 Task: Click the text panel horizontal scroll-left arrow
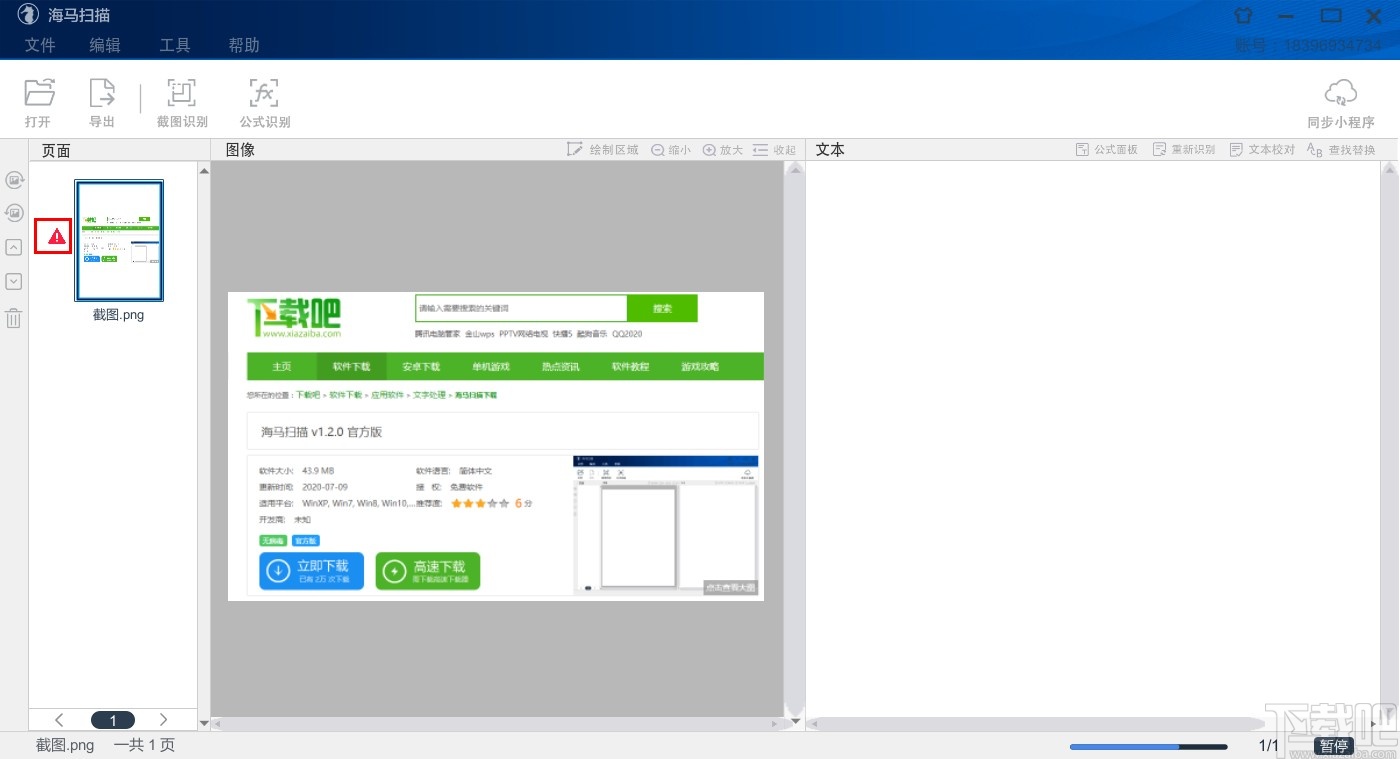[x=814, y=724]
